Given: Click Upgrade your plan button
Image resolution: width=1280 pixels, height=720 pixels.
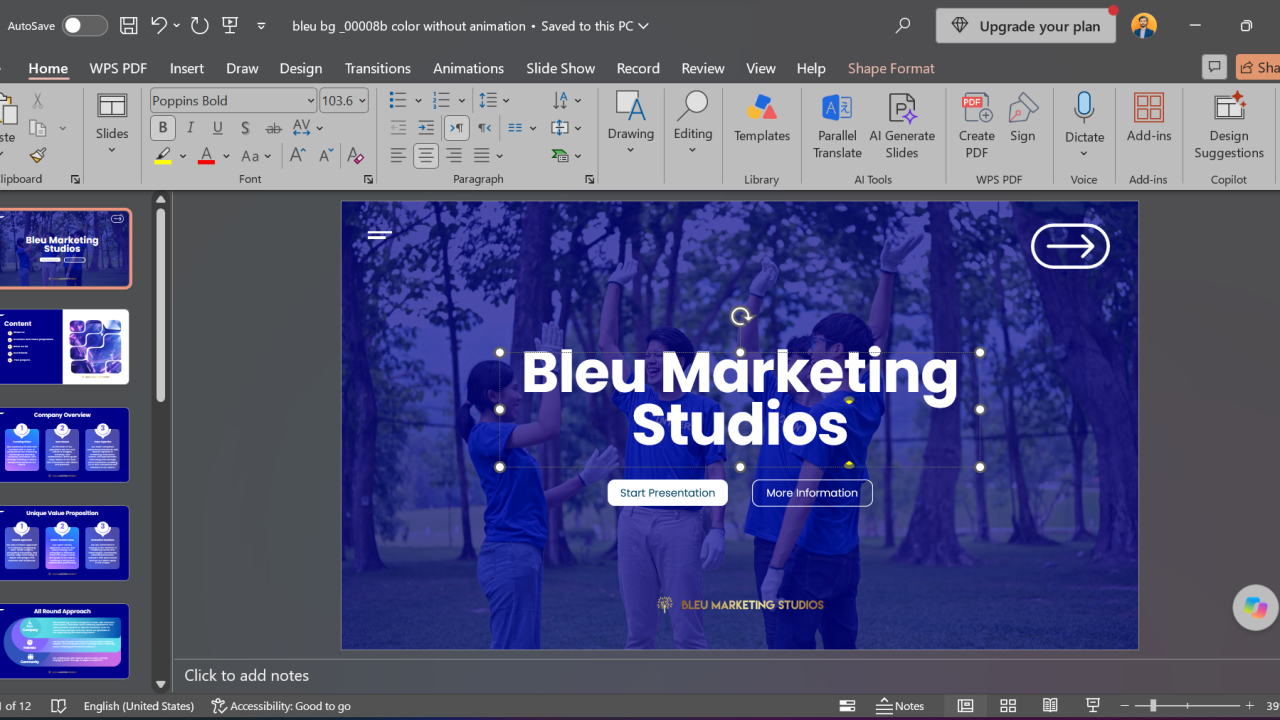Looking at the screenshot, I should [x=1026, y=26].
